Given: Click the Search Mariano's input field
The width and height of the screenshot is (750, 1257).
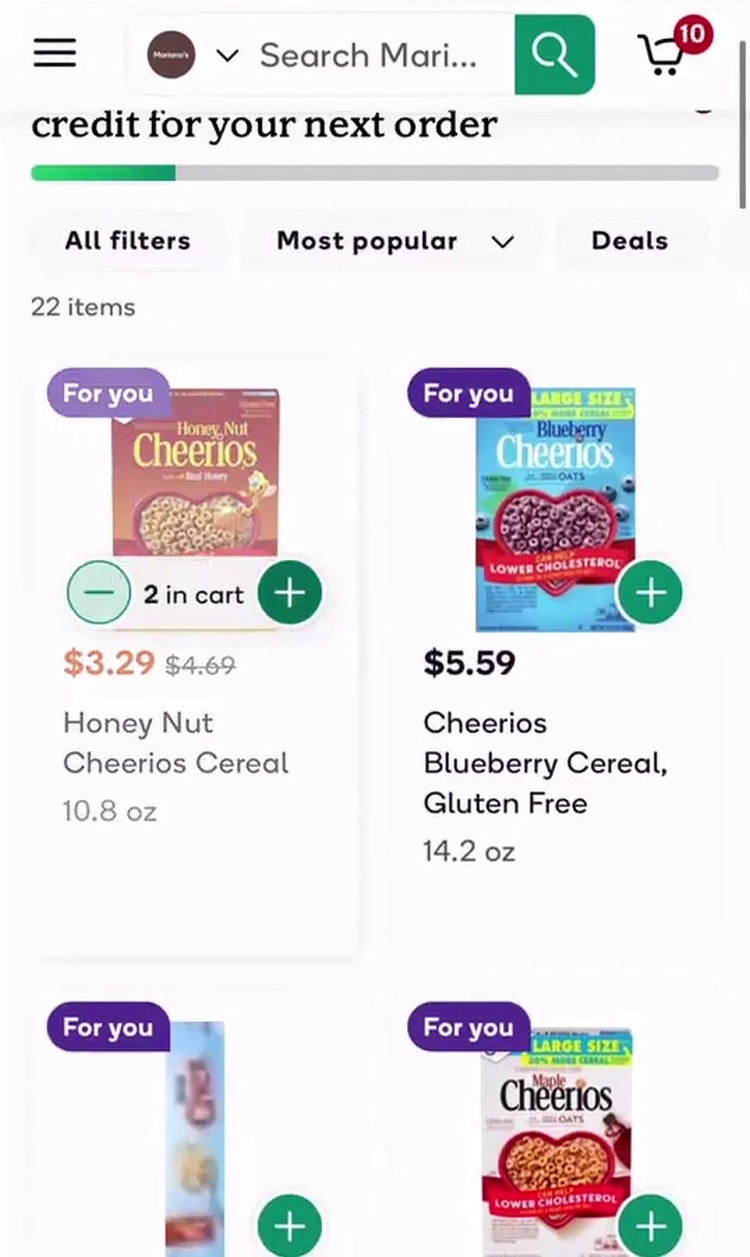Looking at the screenshot, I should (x=370, y=55).
